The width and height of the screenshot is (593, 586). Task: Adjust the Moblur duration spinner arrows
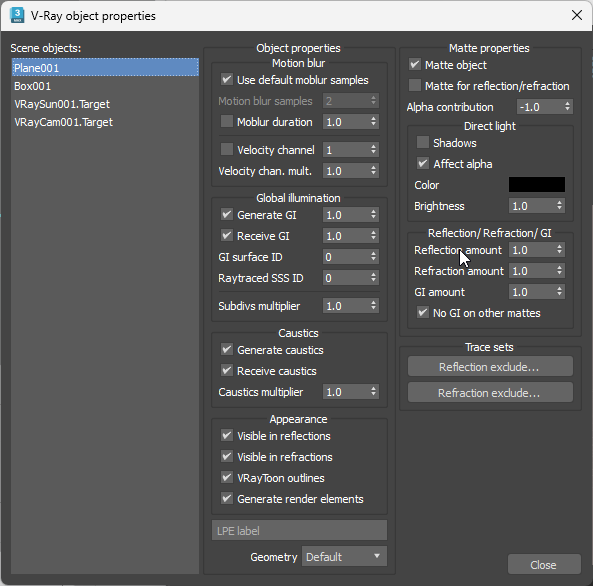click(x=373, y=121)
